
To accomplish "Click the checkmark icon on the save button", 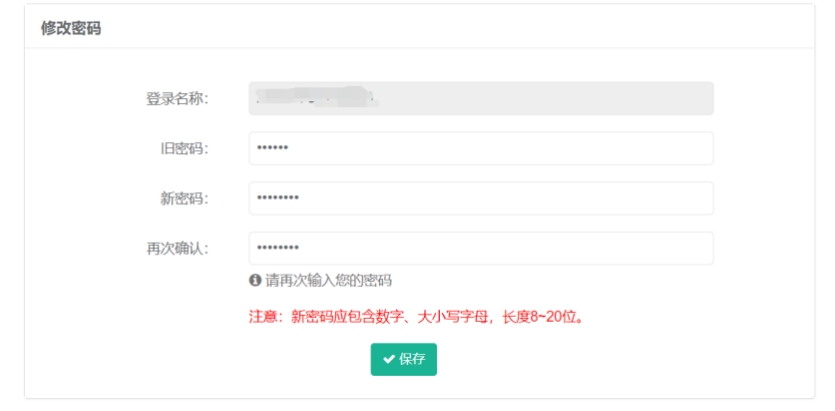I will [x=388, y=360].
